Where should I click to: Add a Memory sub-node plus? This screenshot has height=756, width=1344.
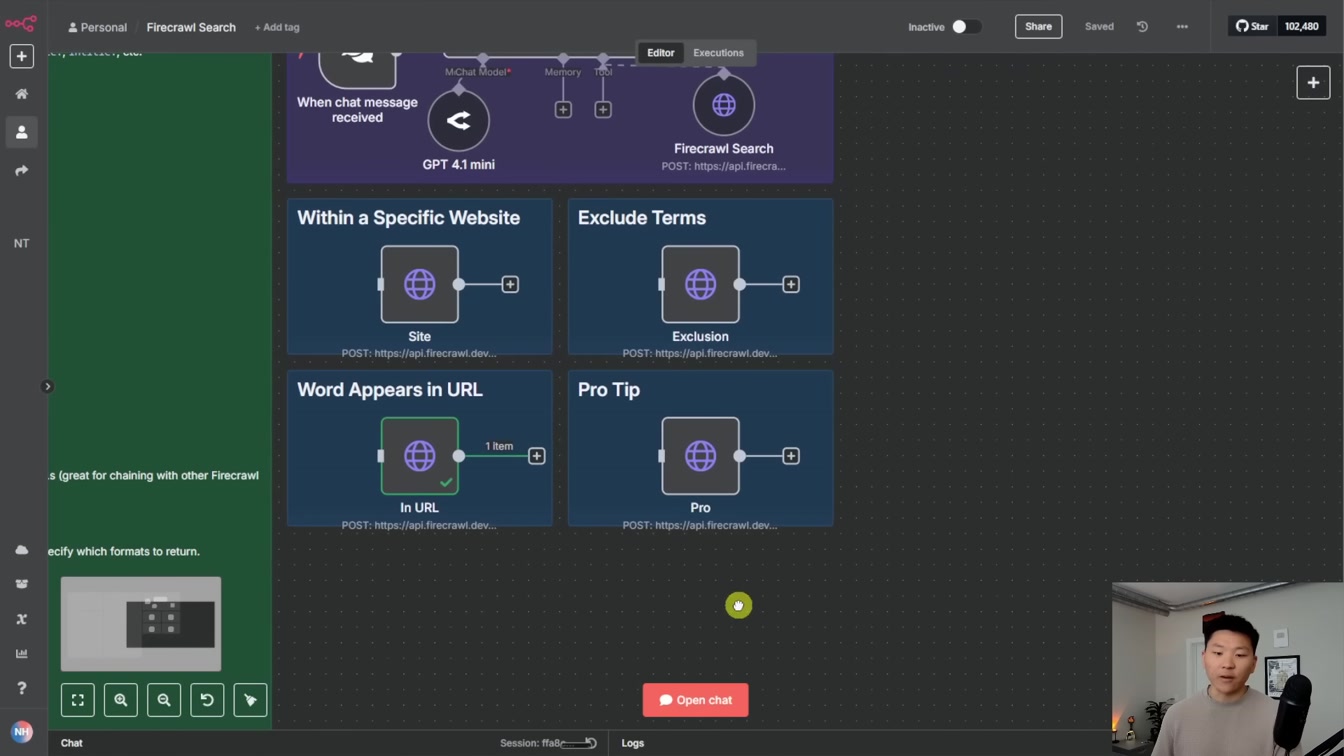(563, 110)
